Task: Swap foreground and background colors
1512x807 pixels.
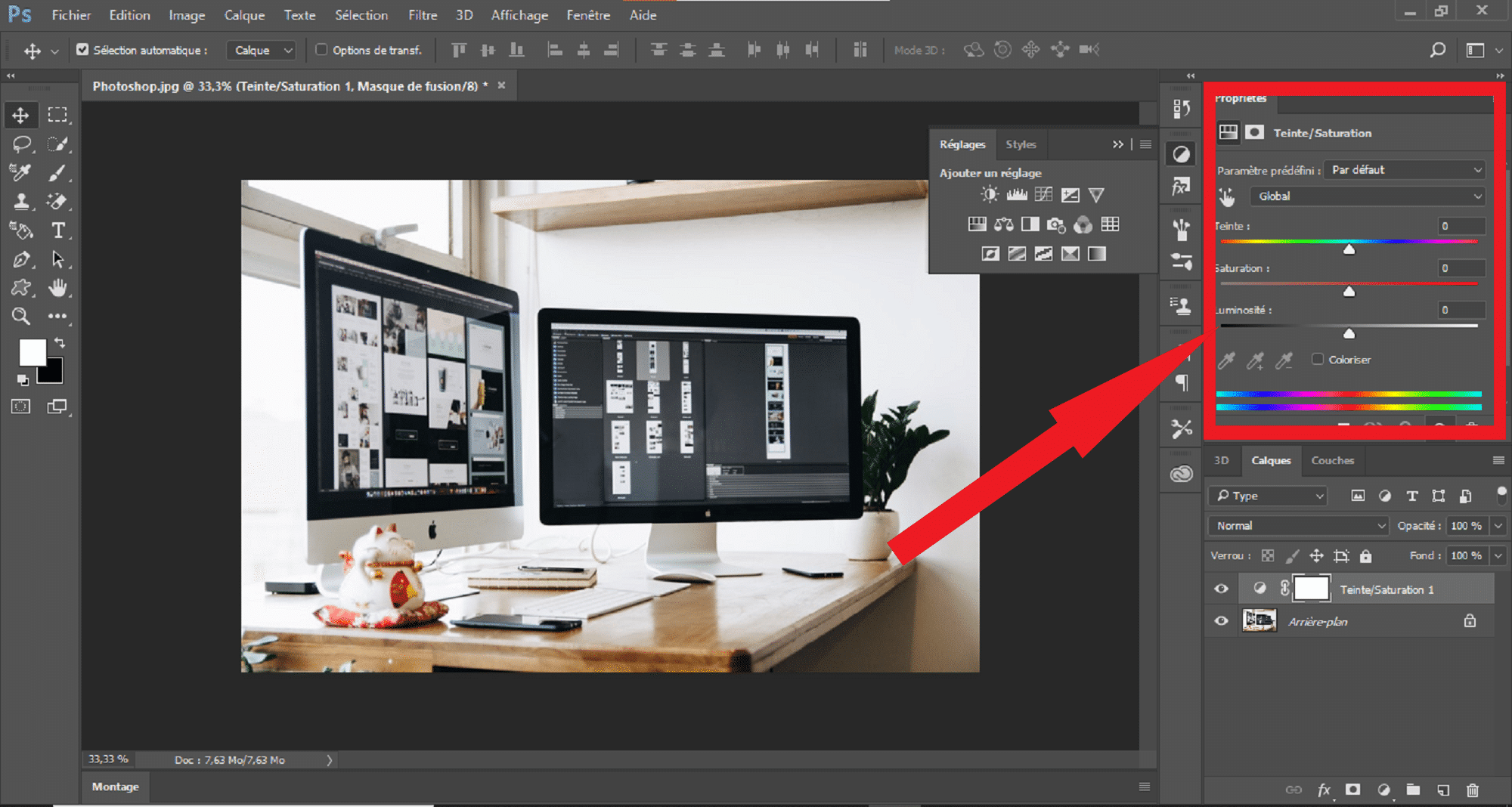Action: [60, 344]
